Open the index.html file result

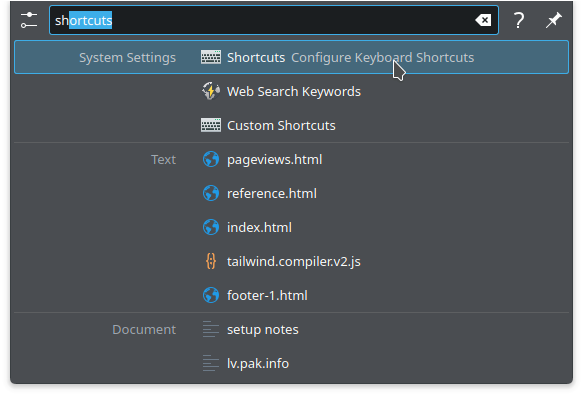tap(292, 227)
